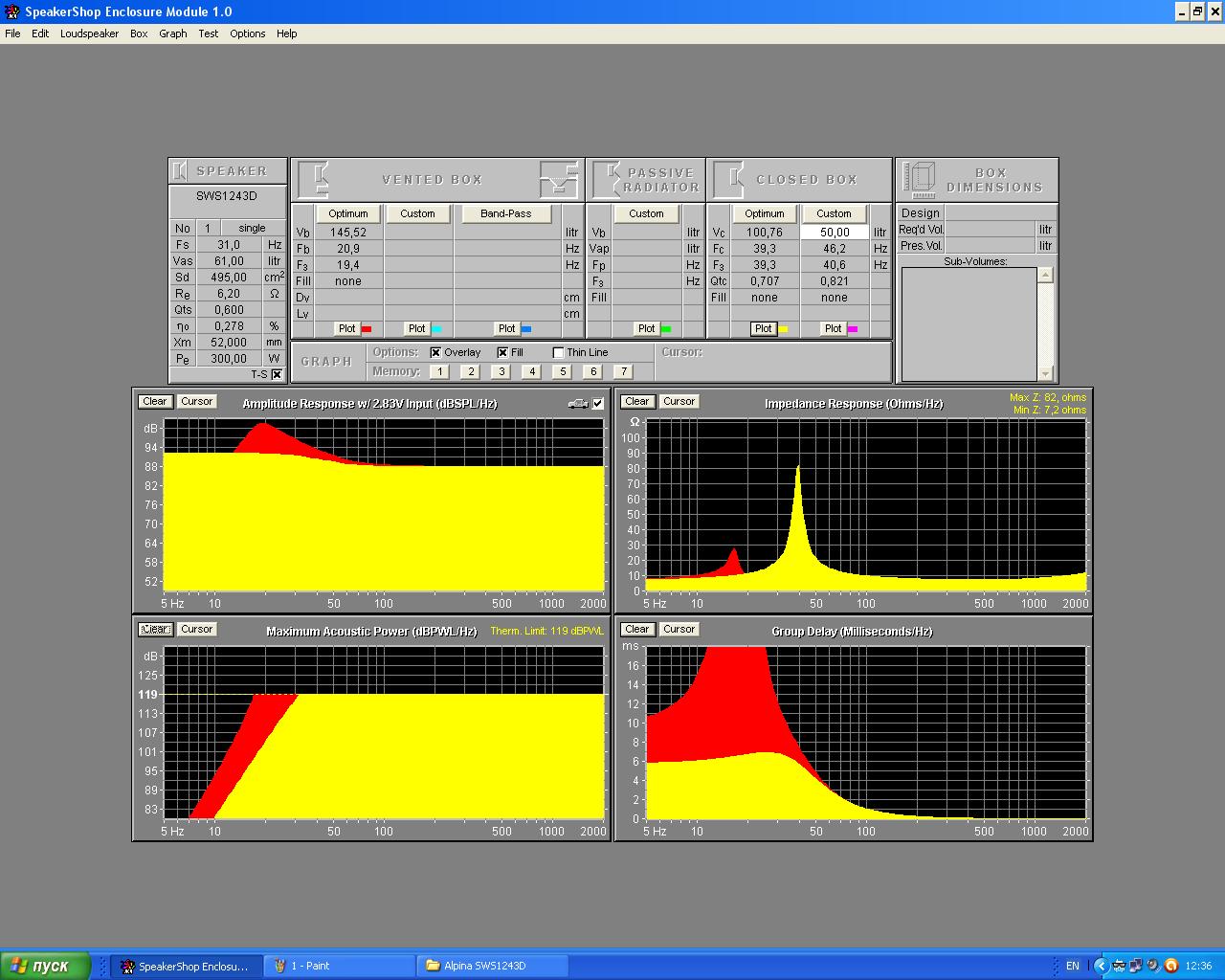Clear the Impedance Response graph
Image resolution: width=1225 pixels, height=980 pixels.
click(636, 402)
